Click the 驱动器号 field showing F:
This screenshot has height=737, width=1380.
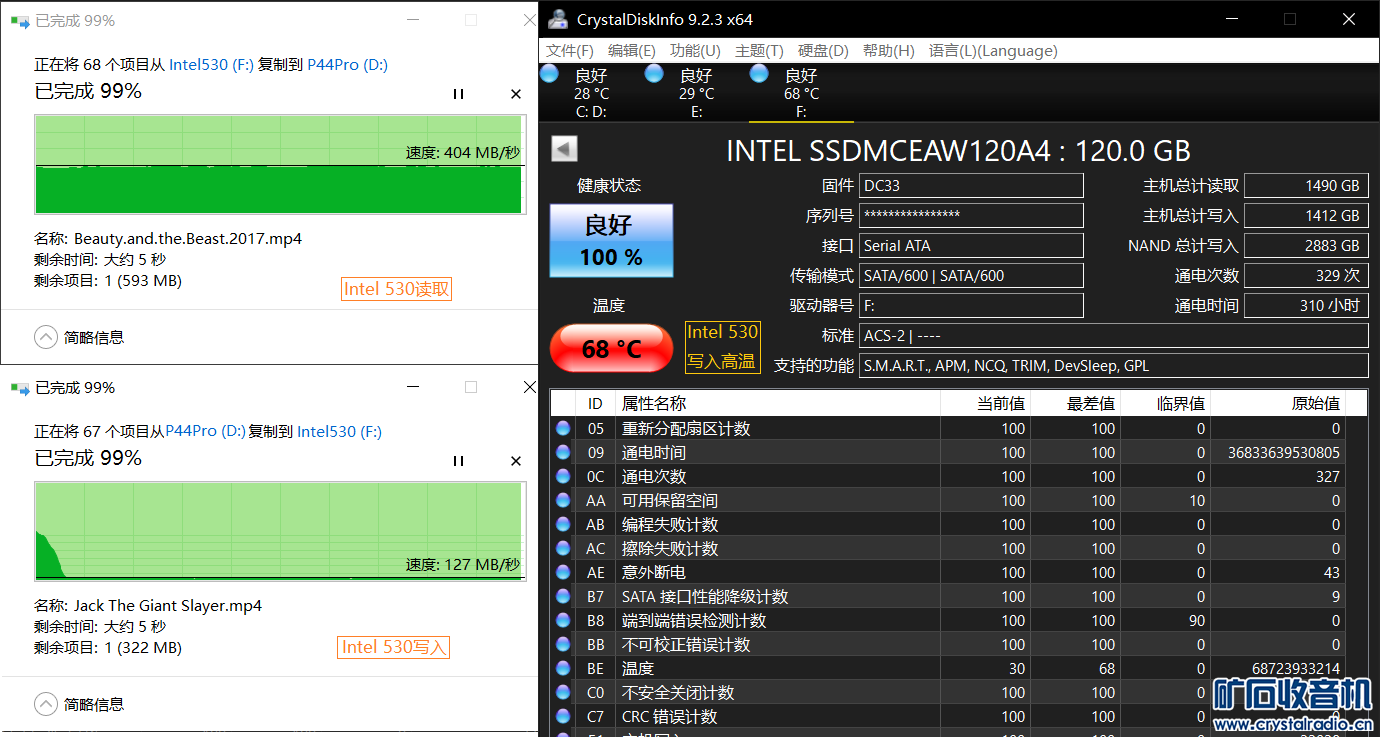click(971, 306)
